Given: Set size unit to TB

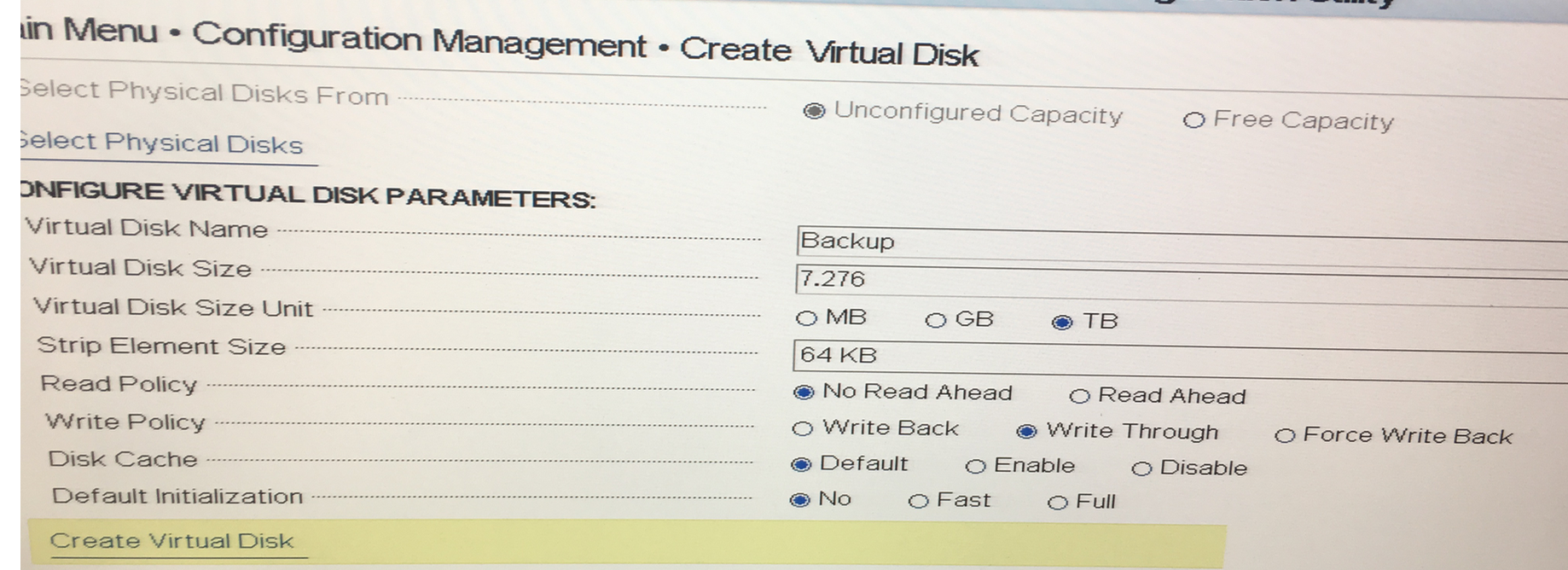Looking at the screenshot, I should [x=1062, y=323].
